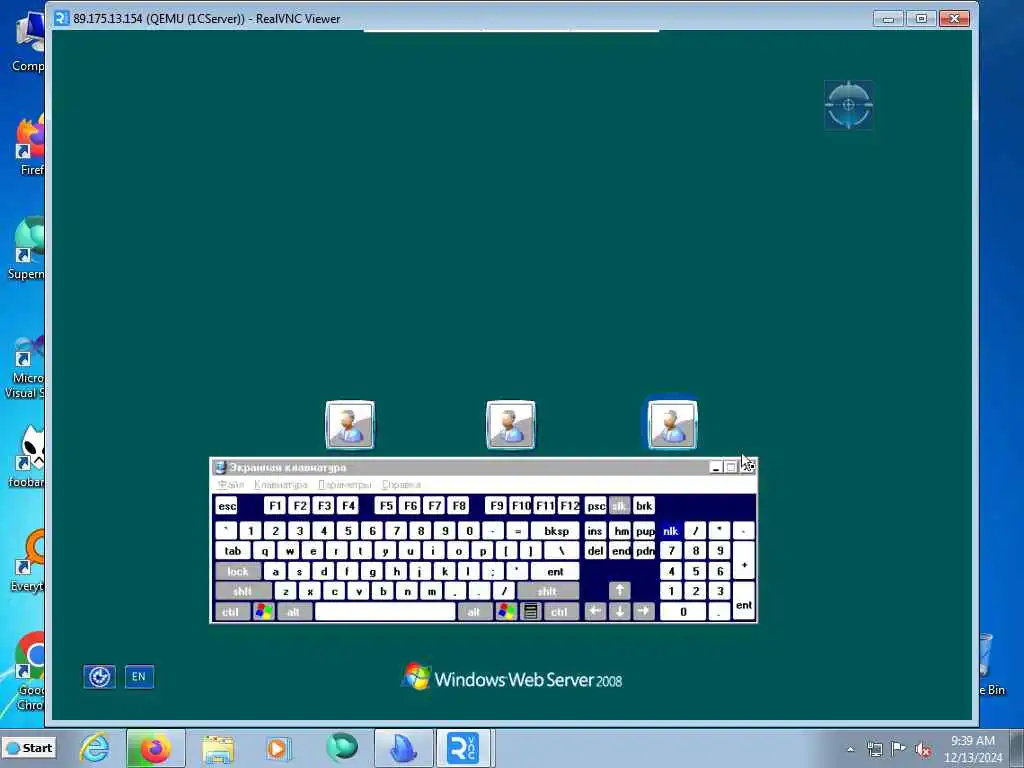Click the tall numpad ent key
The image size is (1024, 768).
coord(744,601)
